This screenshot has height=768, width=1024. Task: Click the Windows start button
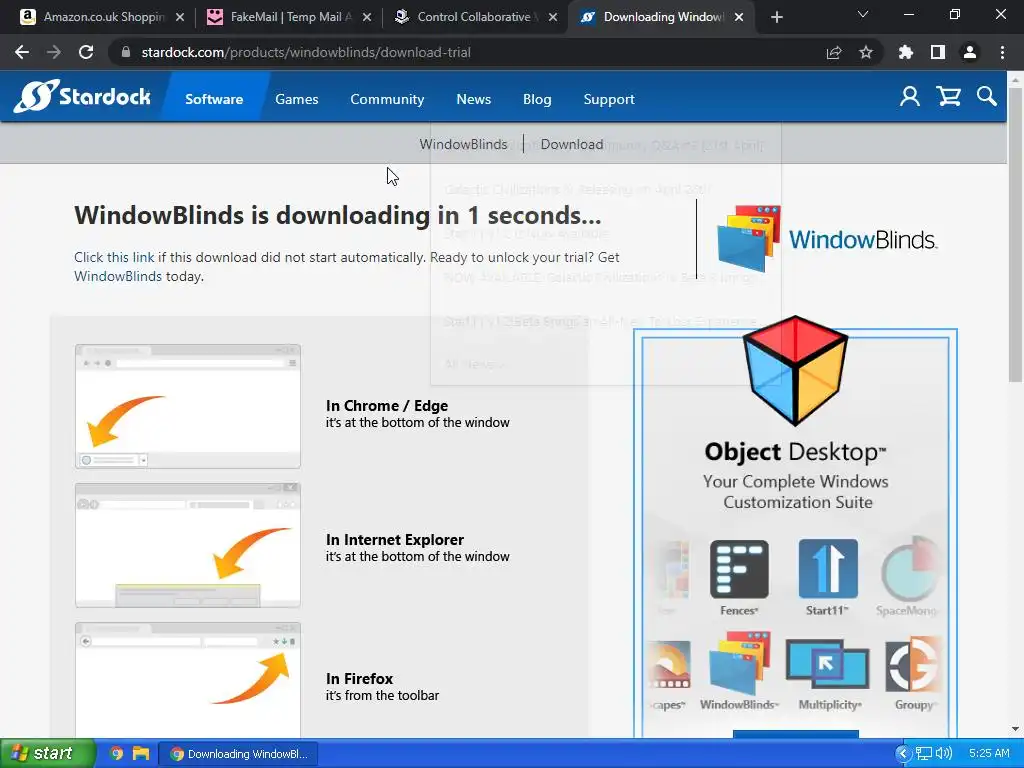coord(47,754)
